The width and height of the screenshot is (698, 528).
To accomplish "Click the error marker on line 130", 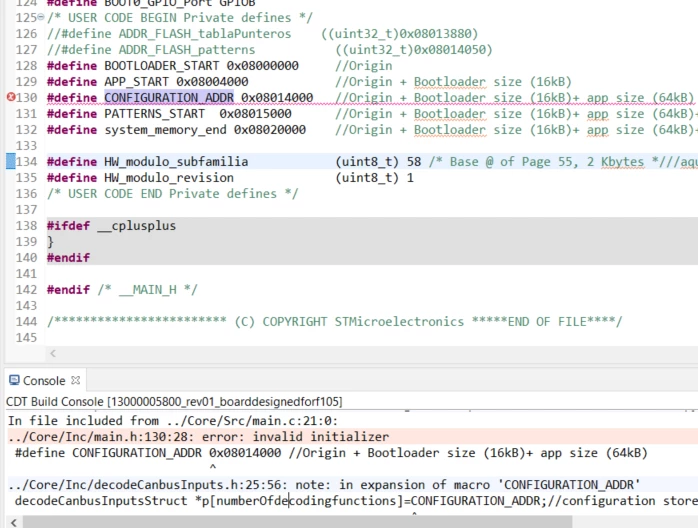I will point(11,97).
